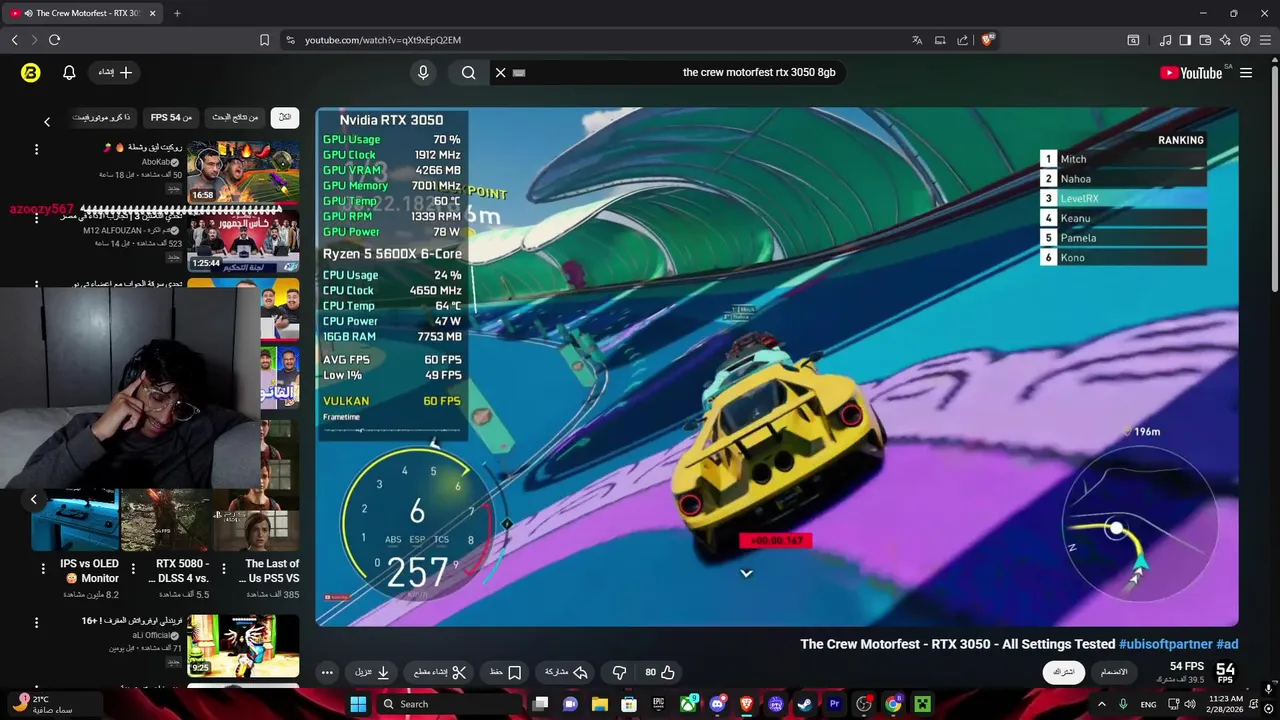Toggle the browser sidebar panel
The height and width of the screenshot is (720, 1280).
[1185, 40]
